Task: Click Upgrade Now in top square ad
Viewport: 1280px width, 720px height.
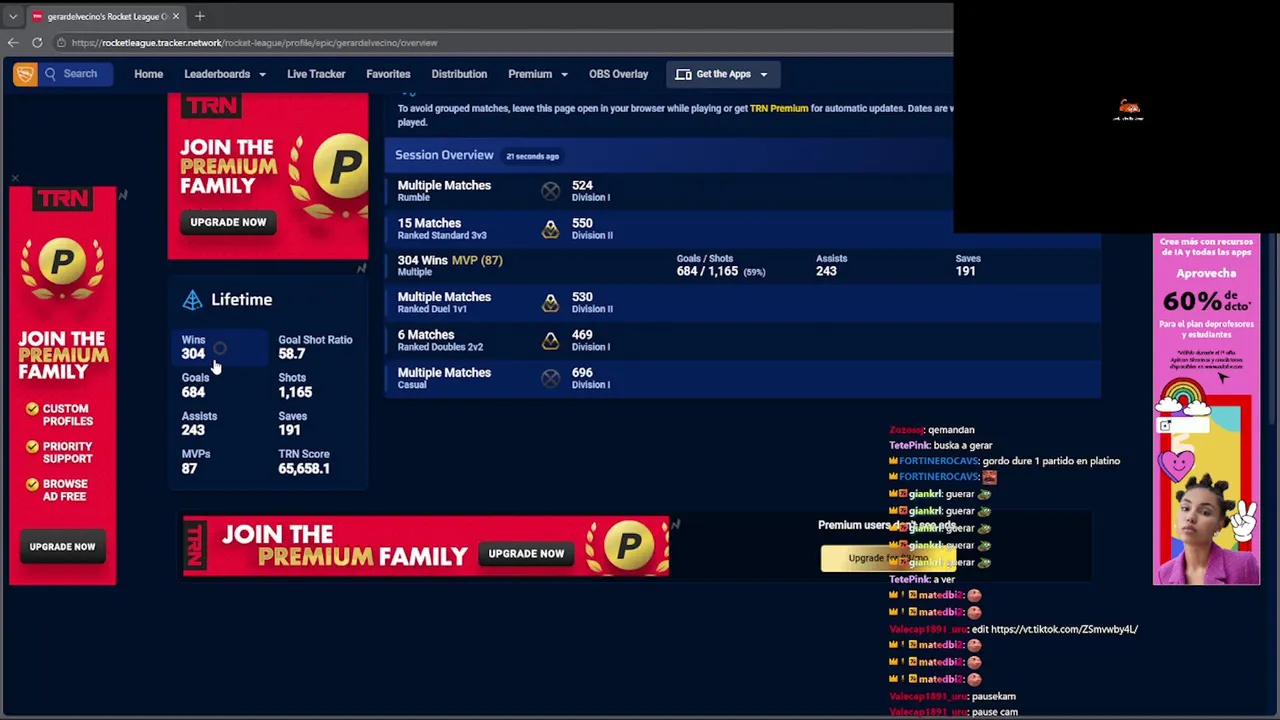Action: point(228,222)
